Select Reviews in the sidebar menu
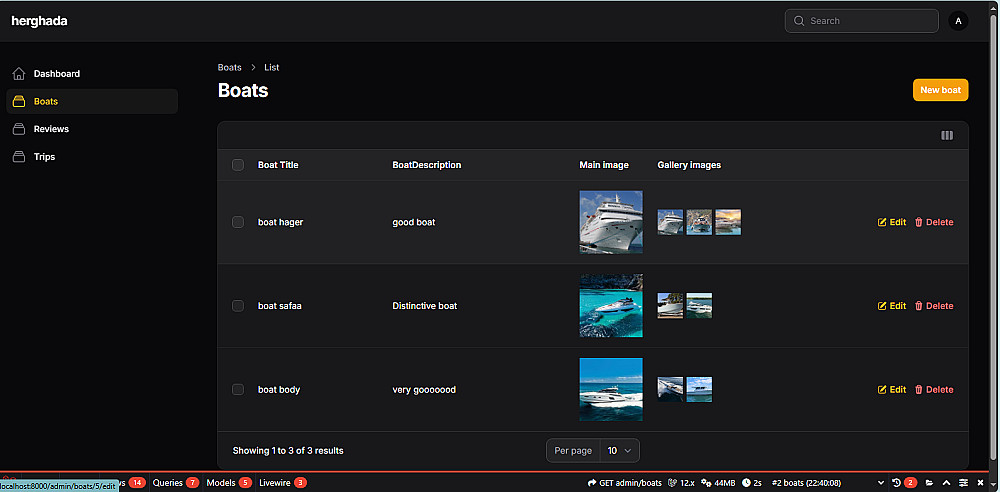 point(92,129)
